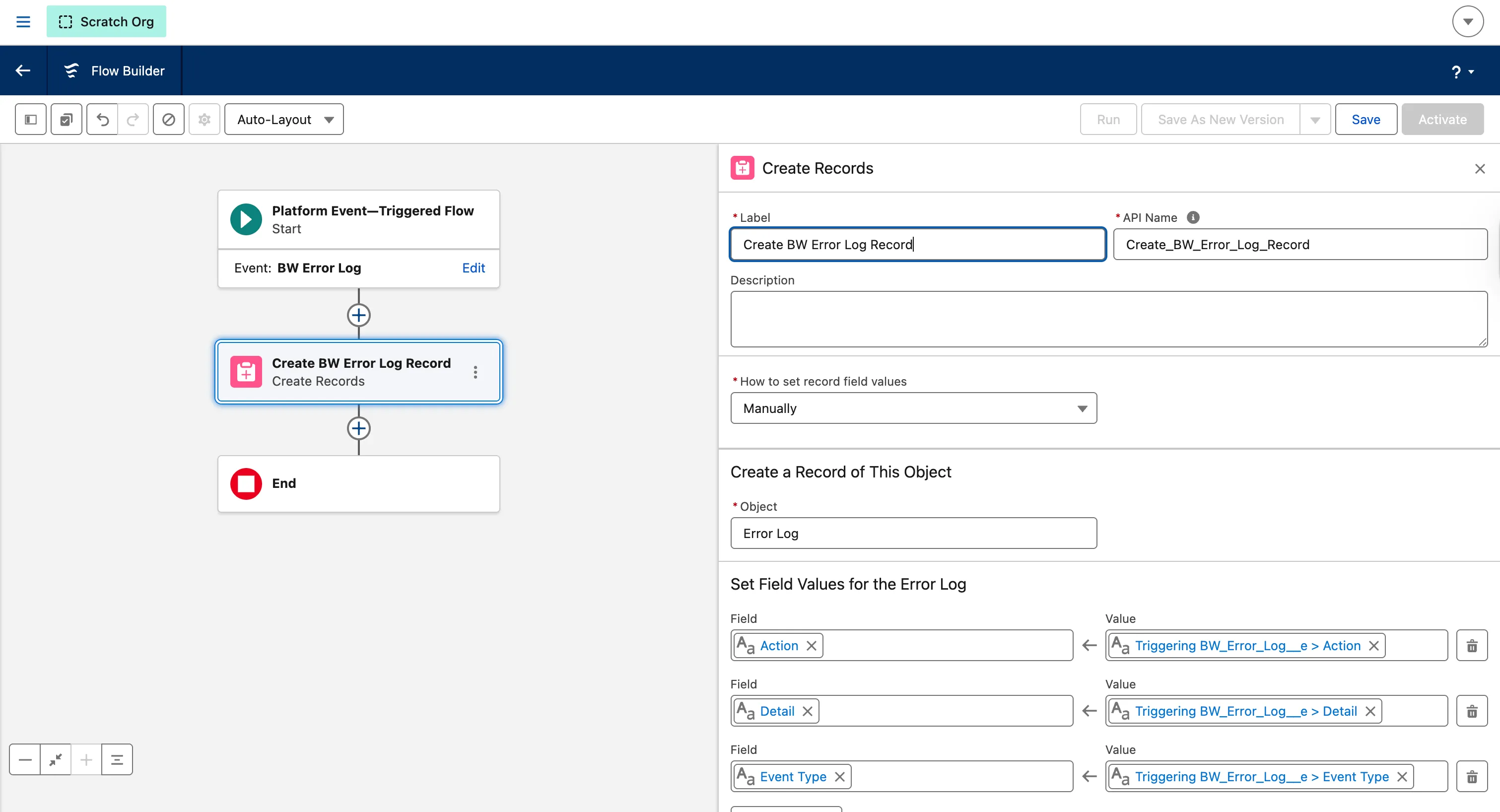Remove the Event Type field pill
Viewport: 1500px width, 812px height.
(x=840, y=777)
